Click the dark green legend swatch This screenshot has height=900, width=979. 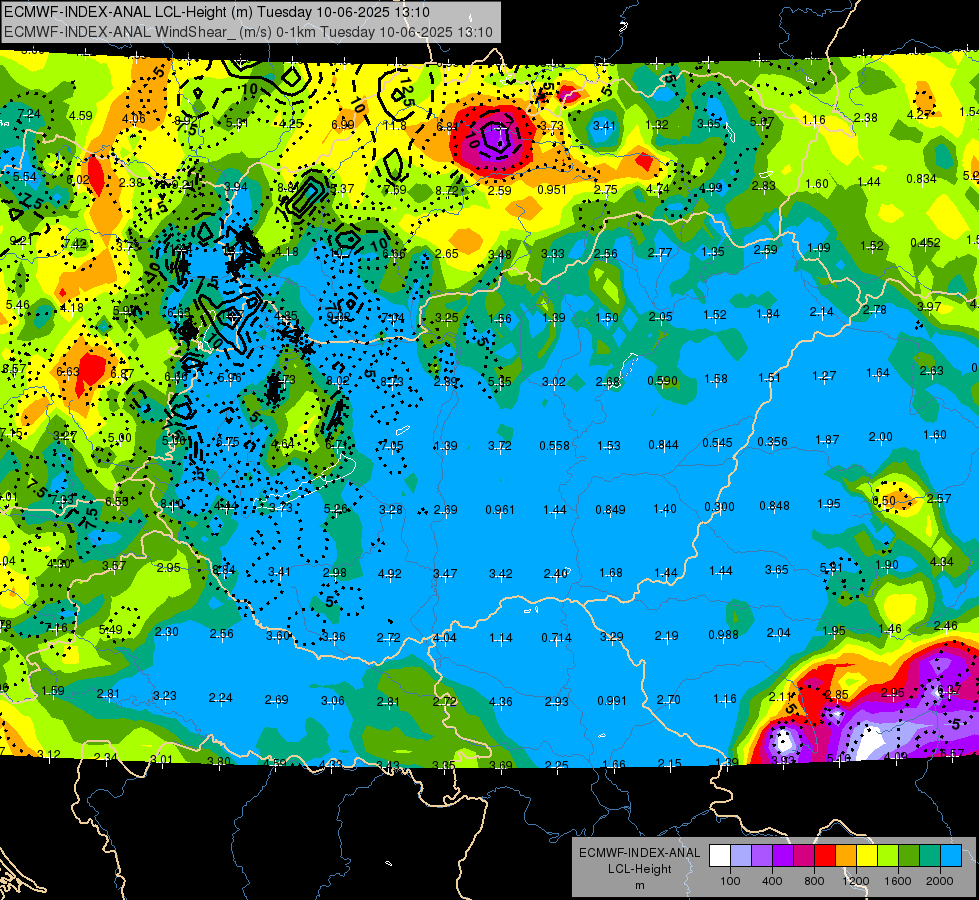(908, 855)
